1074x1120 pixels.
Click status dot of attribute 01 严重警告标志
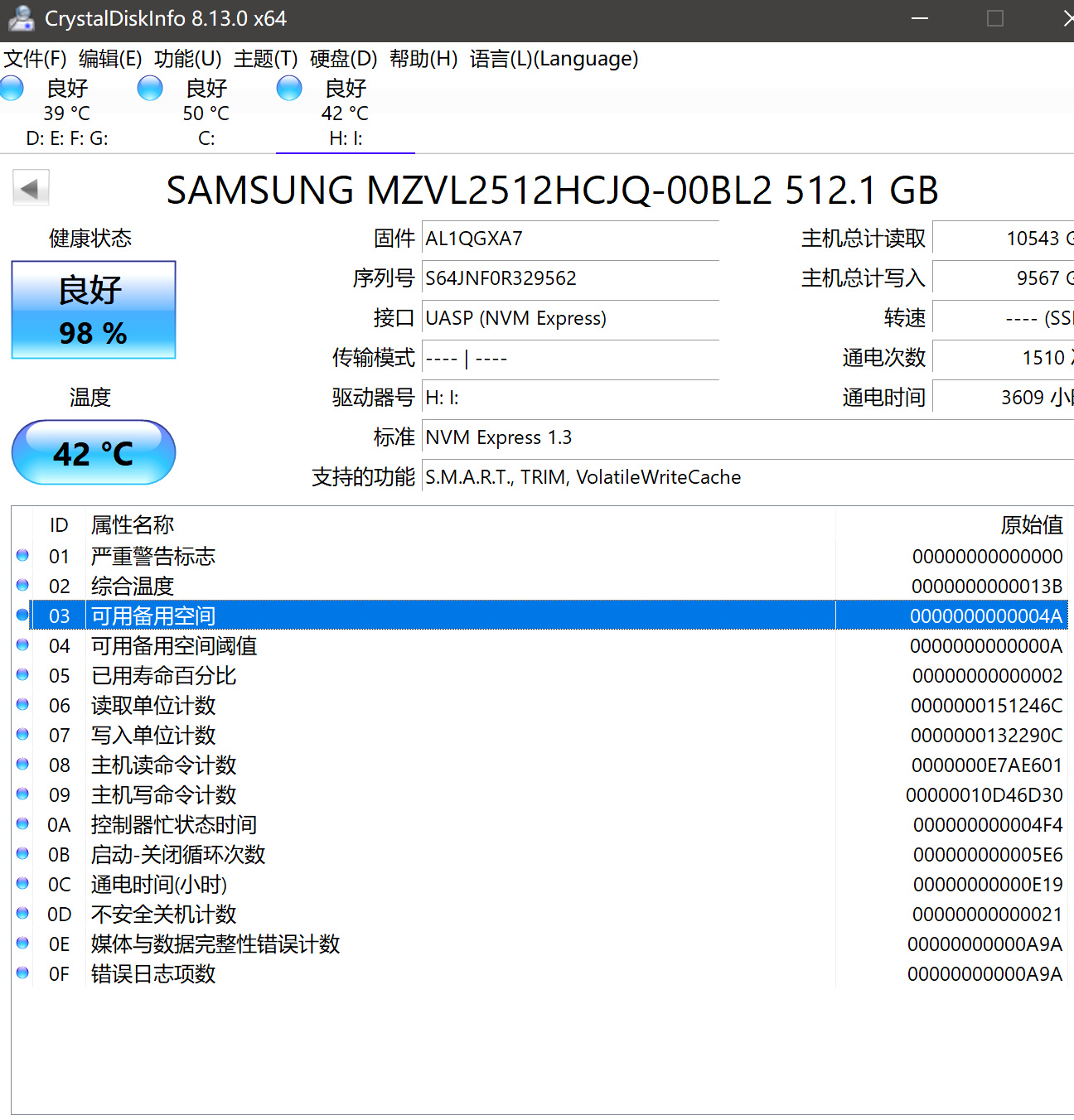[22, 555]
